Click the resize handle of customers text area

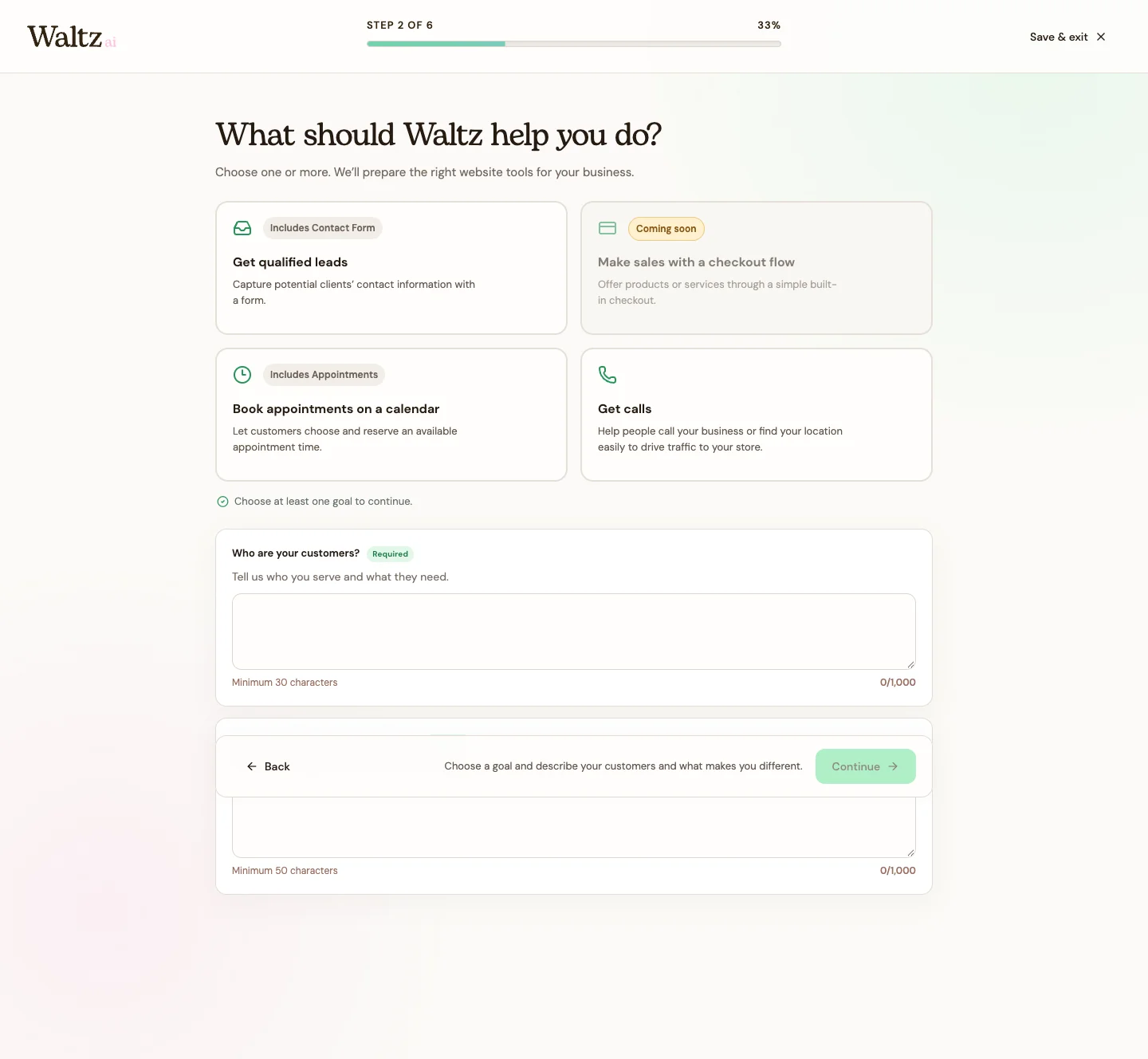click(910, 664)
